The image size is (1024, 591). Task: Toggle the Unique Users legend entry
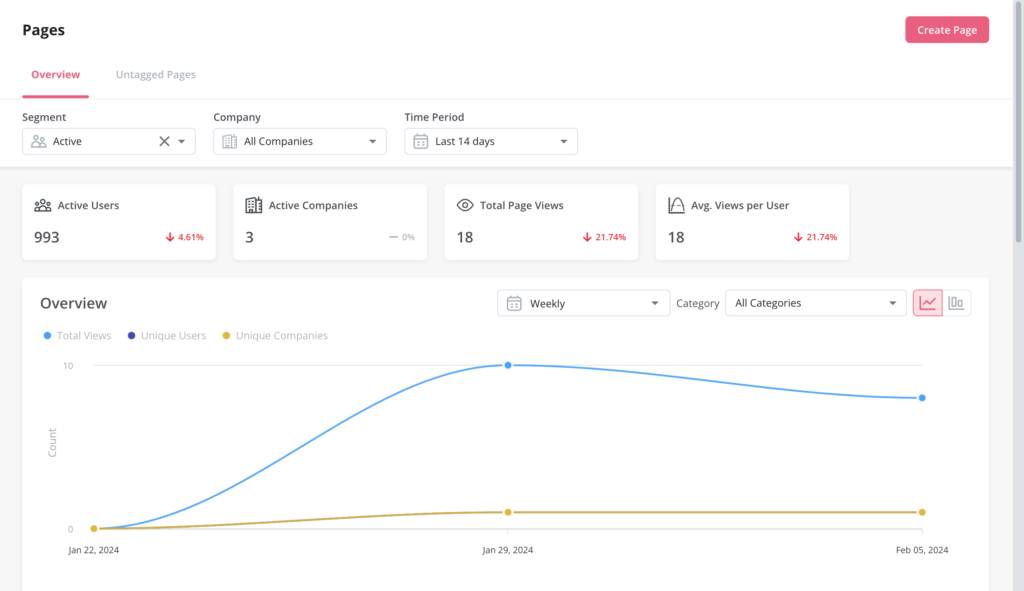click(x=167, y=335)
